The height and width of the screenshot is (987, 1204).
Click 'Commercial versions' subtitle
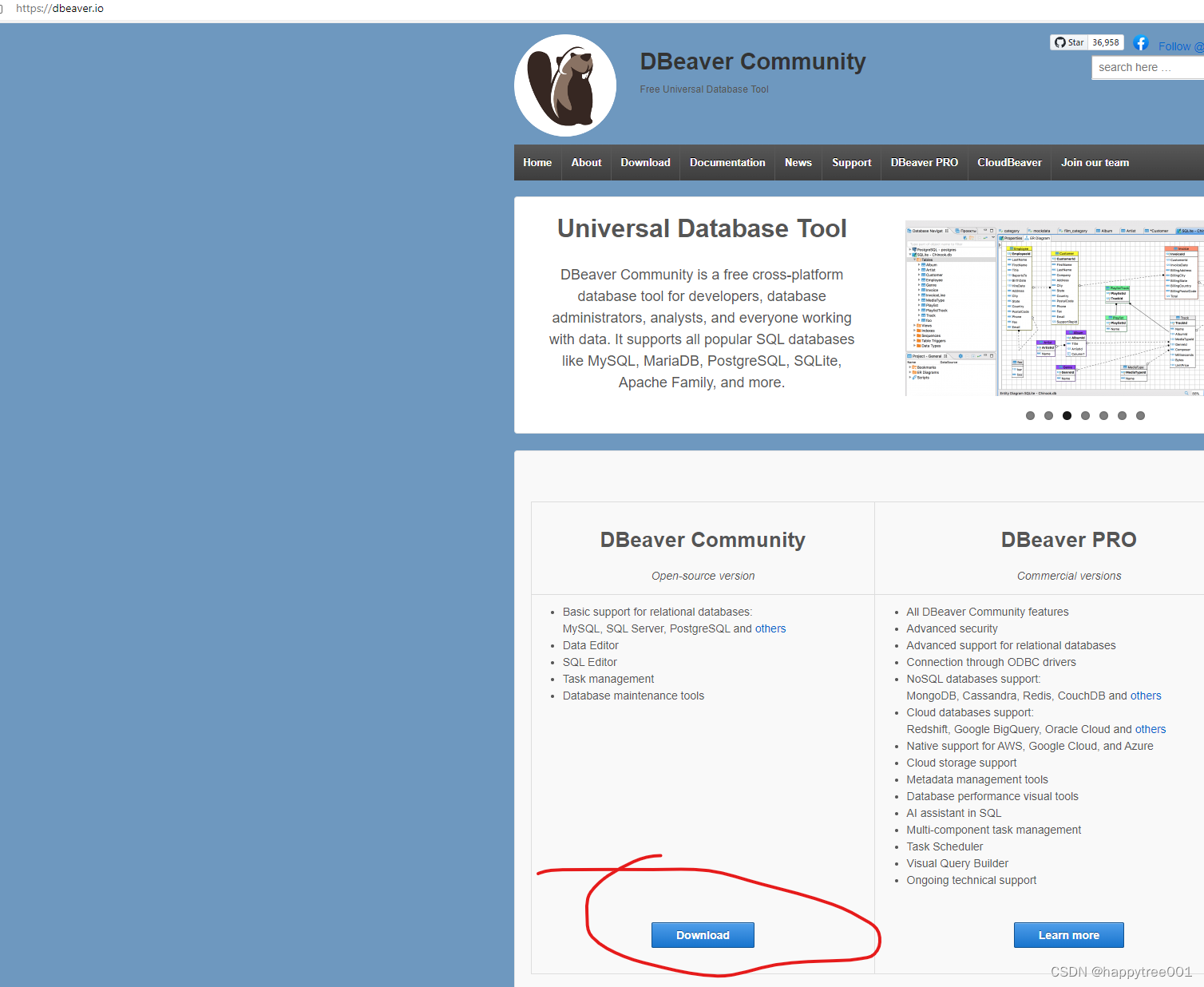pos(1069,576)
